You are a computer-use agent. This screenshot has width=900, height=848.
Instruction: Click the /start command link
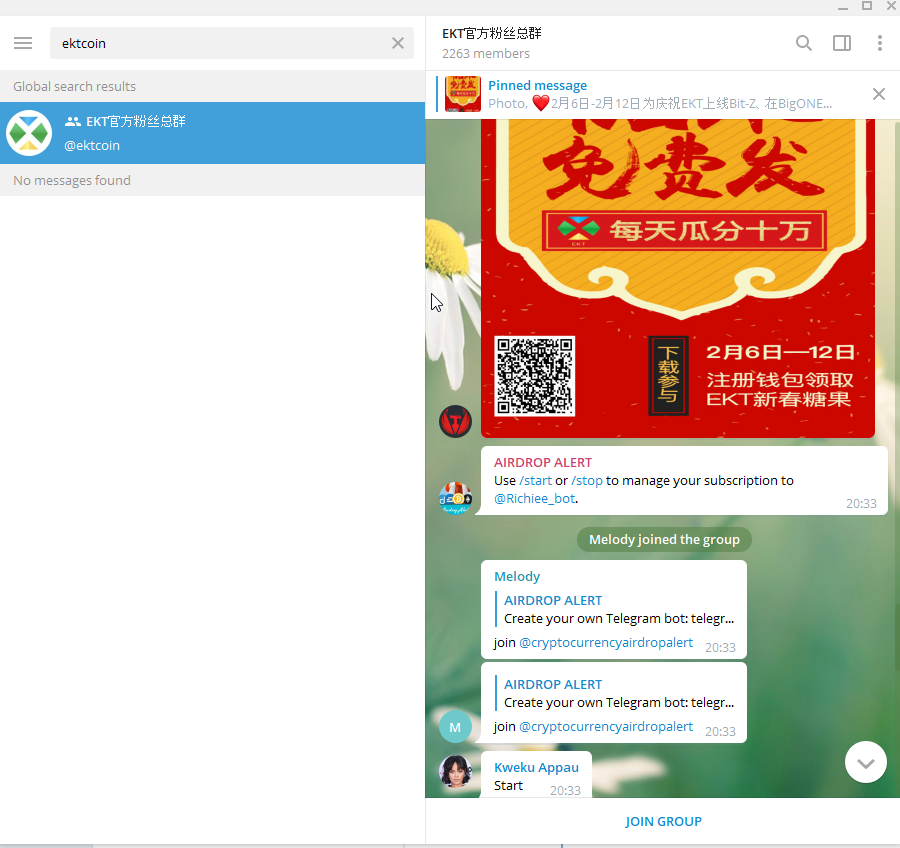(x=535, y=481)
